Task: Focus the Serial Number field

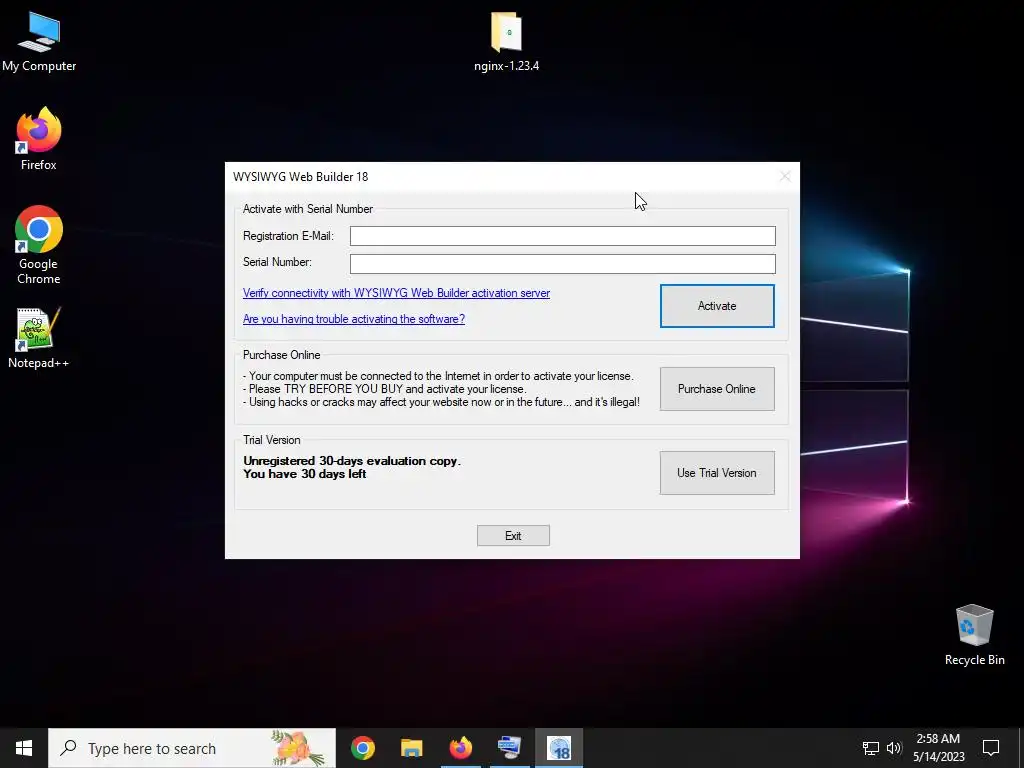Action: 562,263
